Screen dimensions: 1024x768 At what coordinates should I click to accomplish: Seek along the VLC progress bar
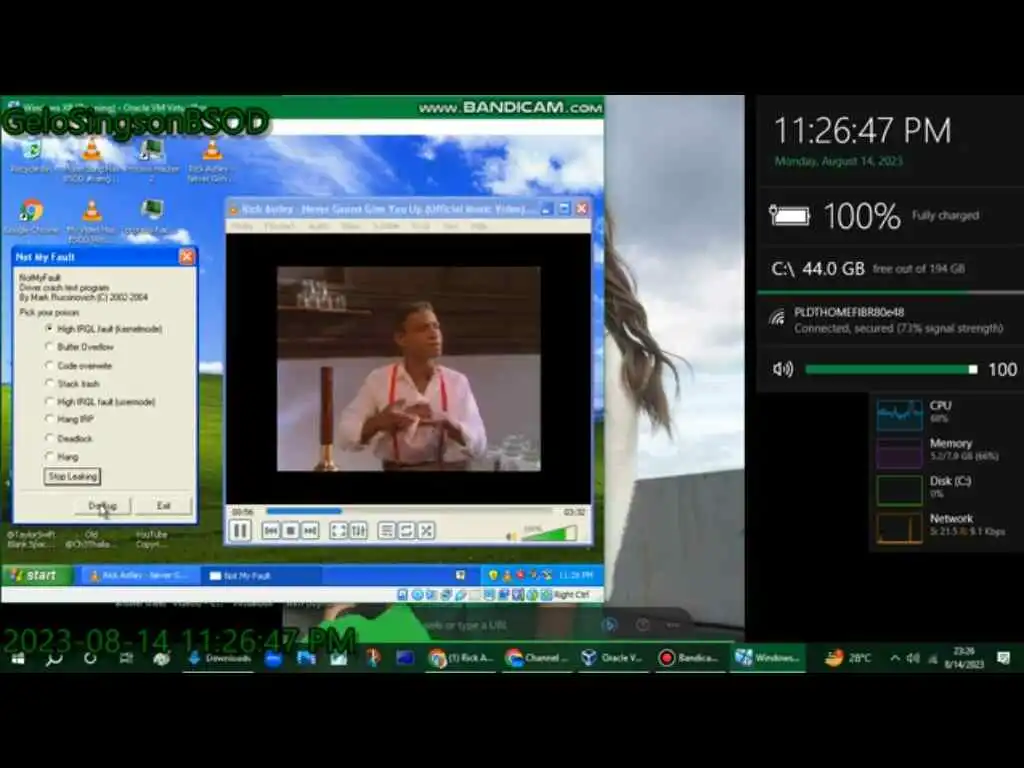click(x=409, y=511)
